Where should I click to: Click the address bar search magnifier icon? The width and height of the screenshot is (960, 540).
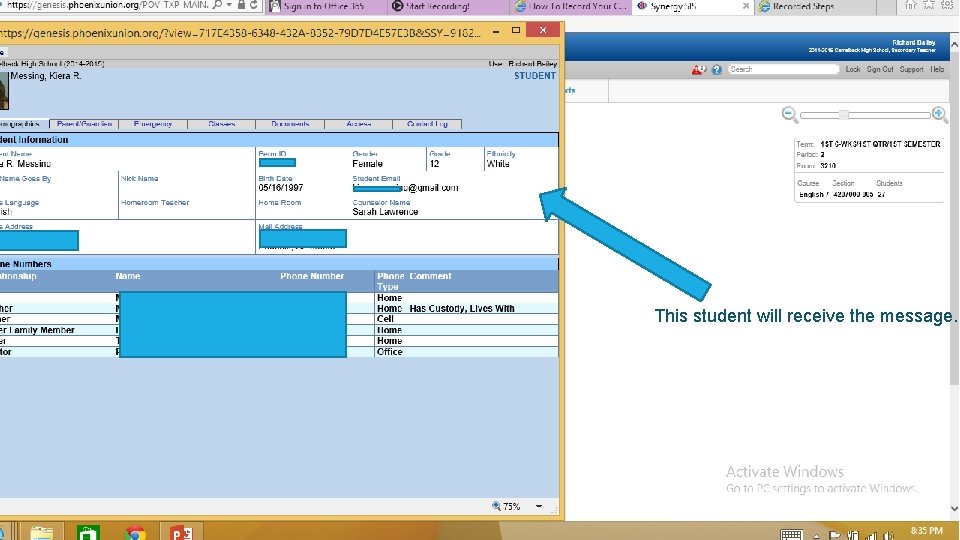(x=217, y=5)
